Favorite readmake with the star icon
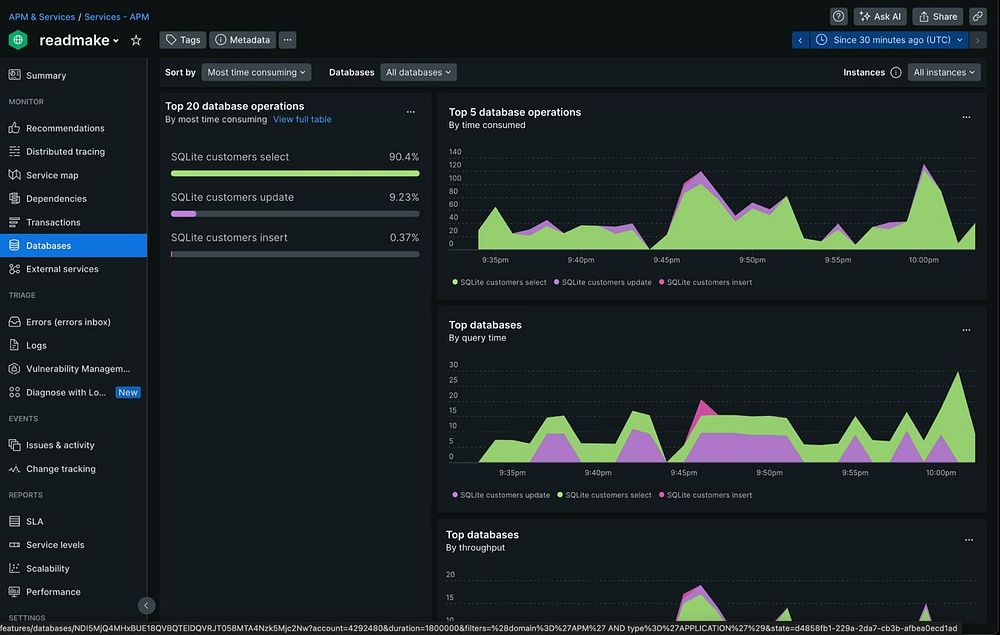Viewport: 1000px width, 635px height. click(x=136, y=40)
